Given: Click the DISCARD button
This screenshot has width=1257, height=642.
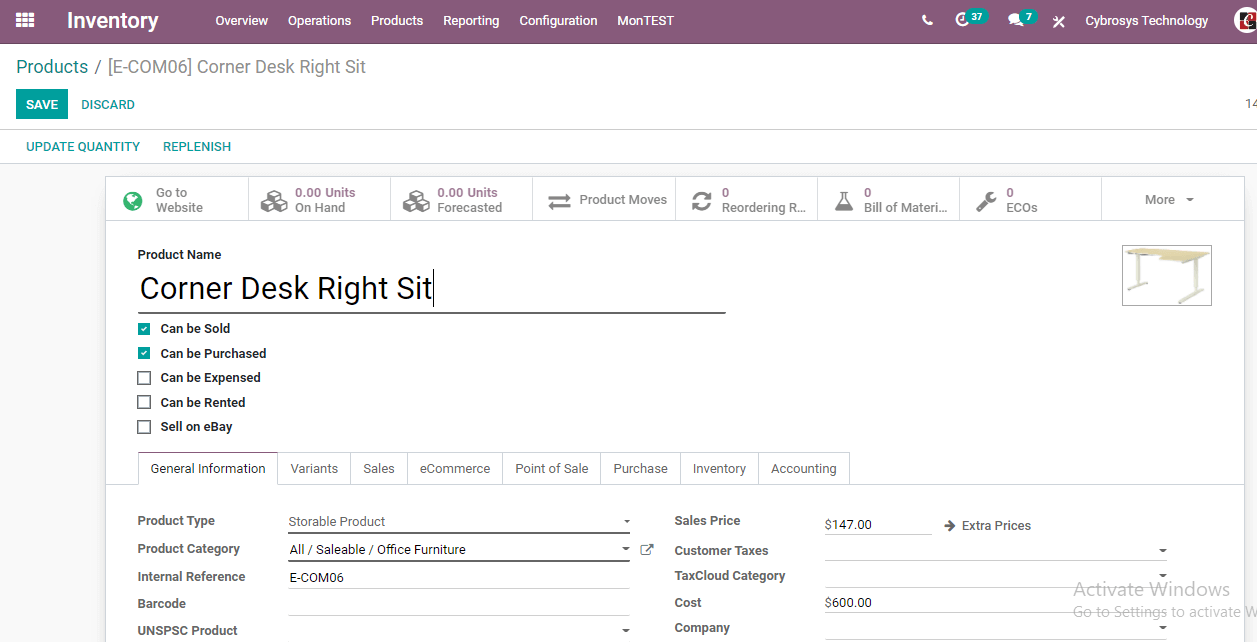Looking at the screenshot, I should pyautogui.click(x=108, y=104).
